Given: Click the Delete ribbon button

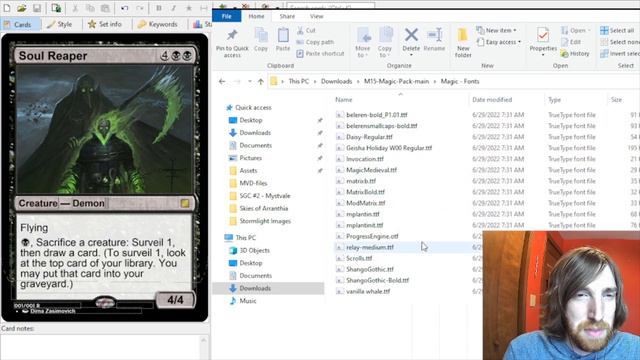Looking at the screenshot, I should (x=411, y=42).
